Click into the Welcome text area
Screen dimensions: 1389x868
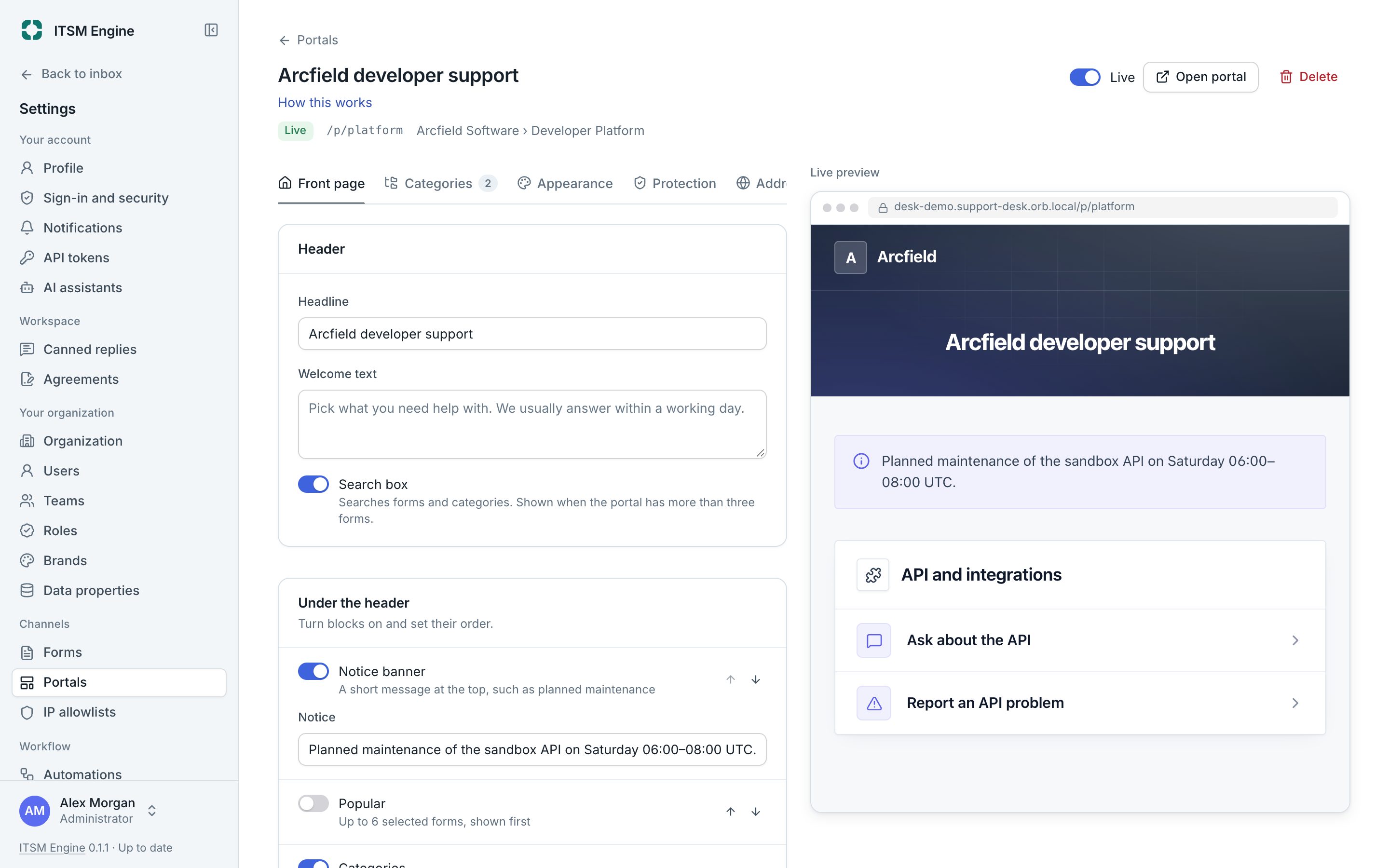click(532, 424)
